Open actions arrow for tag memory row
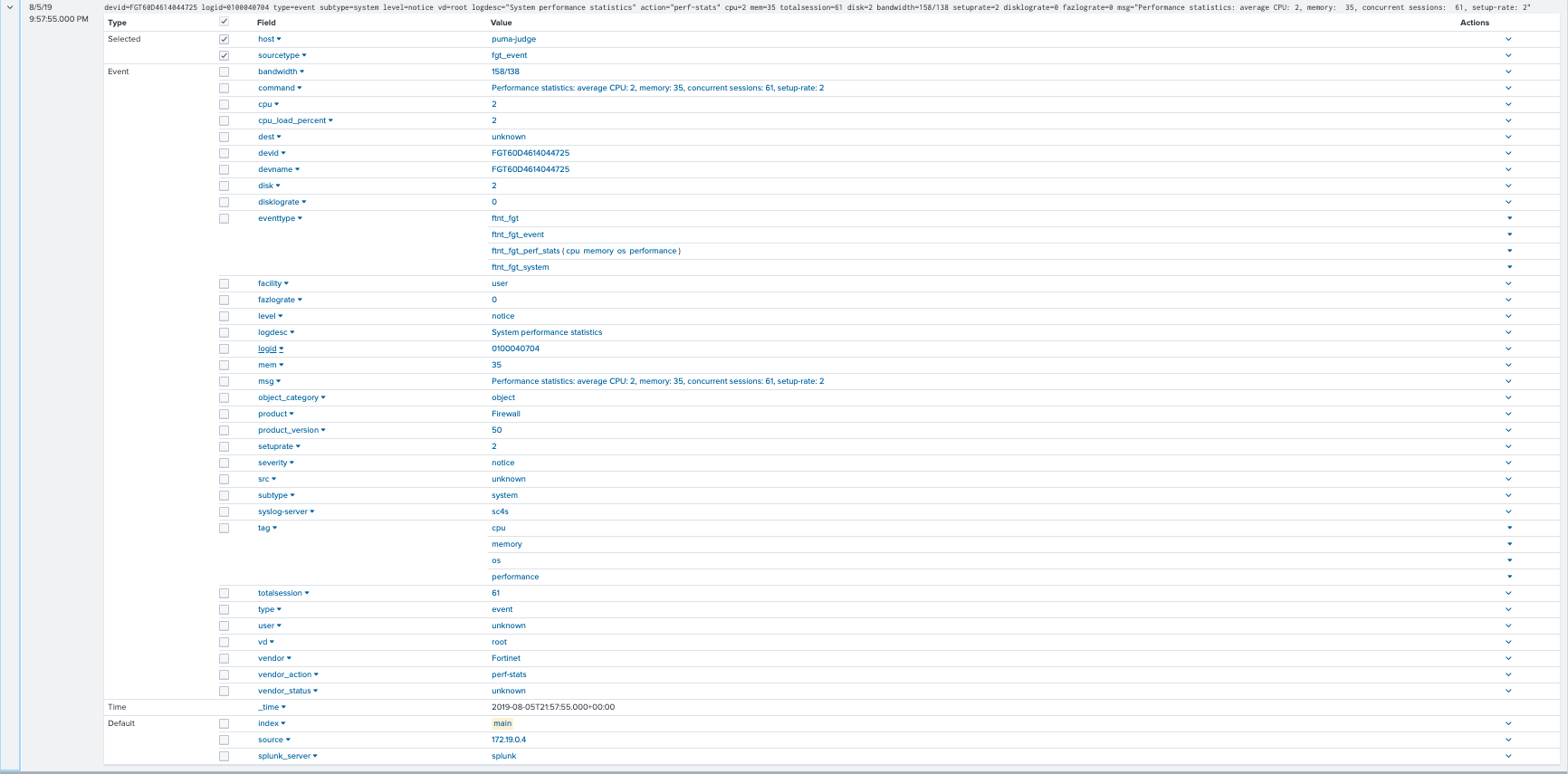Image resolution: width=1568 pixels, height=774 pixels. point(1509,544)
